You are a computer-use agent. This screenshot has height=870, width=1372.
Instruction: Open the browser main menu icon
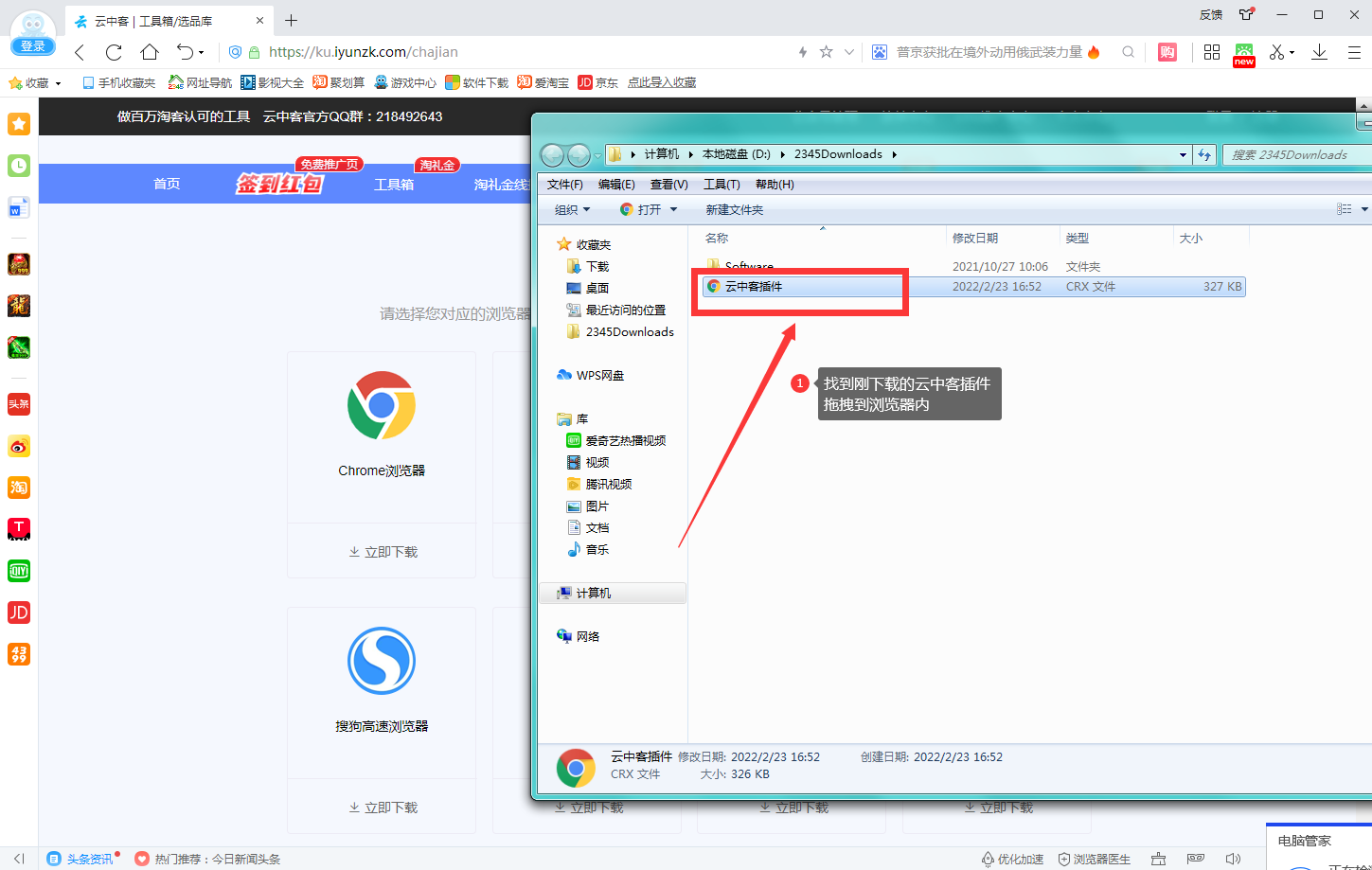1354,52
